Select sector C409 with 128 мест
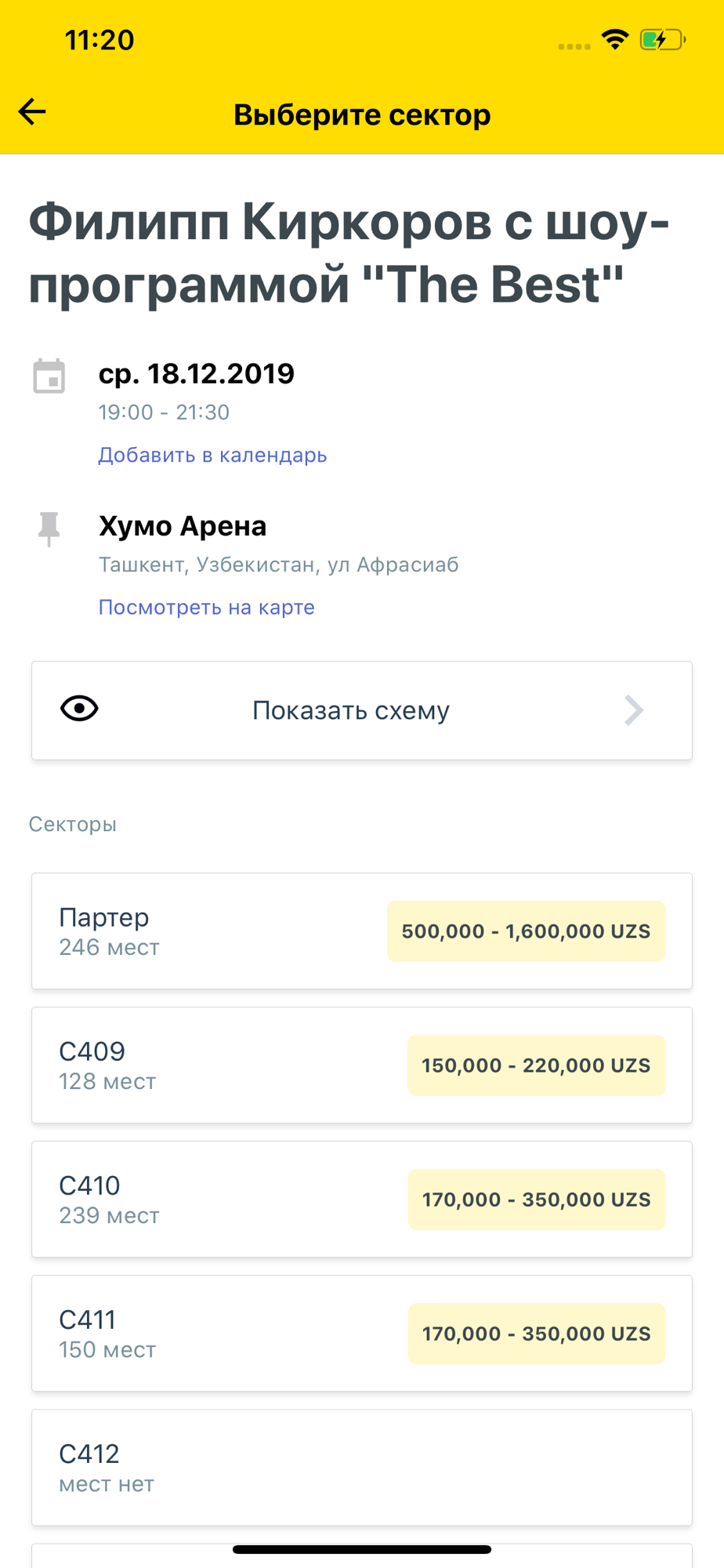Screen dimensions: 724x1568 pos(362,1065)
